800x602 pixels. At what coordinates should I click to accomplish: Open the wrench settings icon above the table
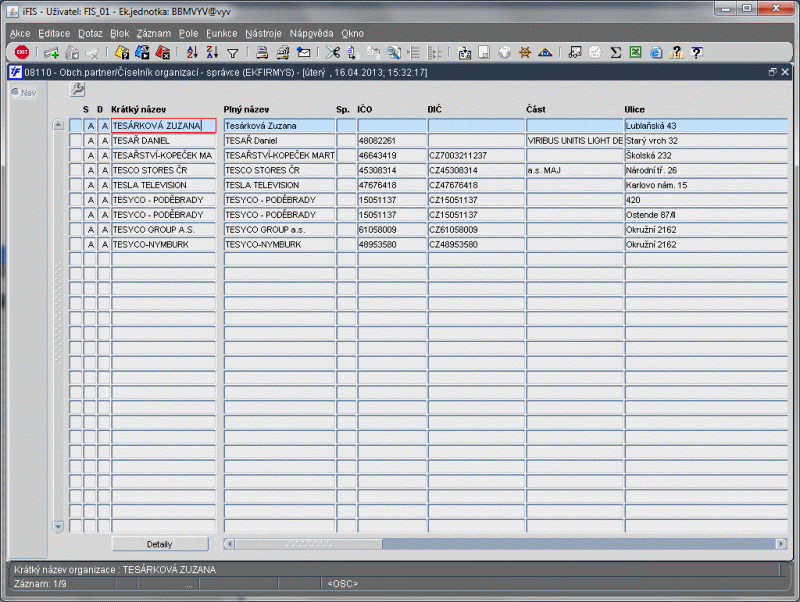tap(77, 90)
